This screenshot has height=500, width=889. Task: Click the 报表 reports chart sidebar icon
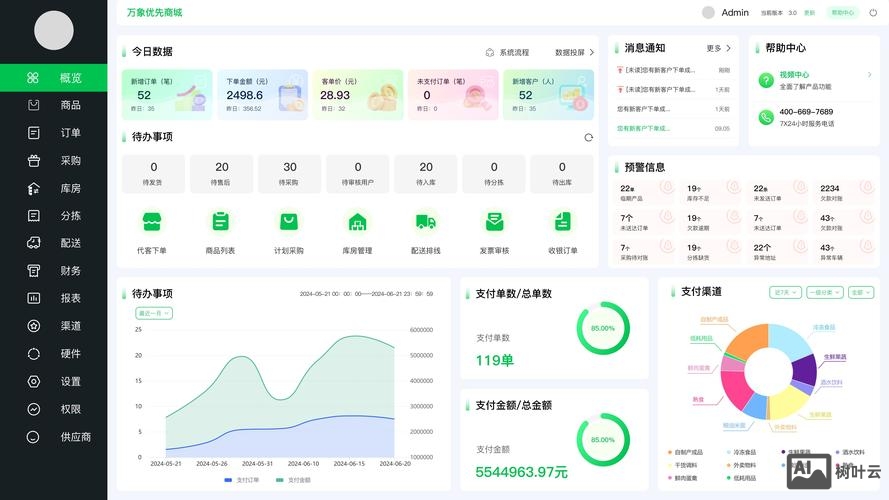click(x=33, y=298)
